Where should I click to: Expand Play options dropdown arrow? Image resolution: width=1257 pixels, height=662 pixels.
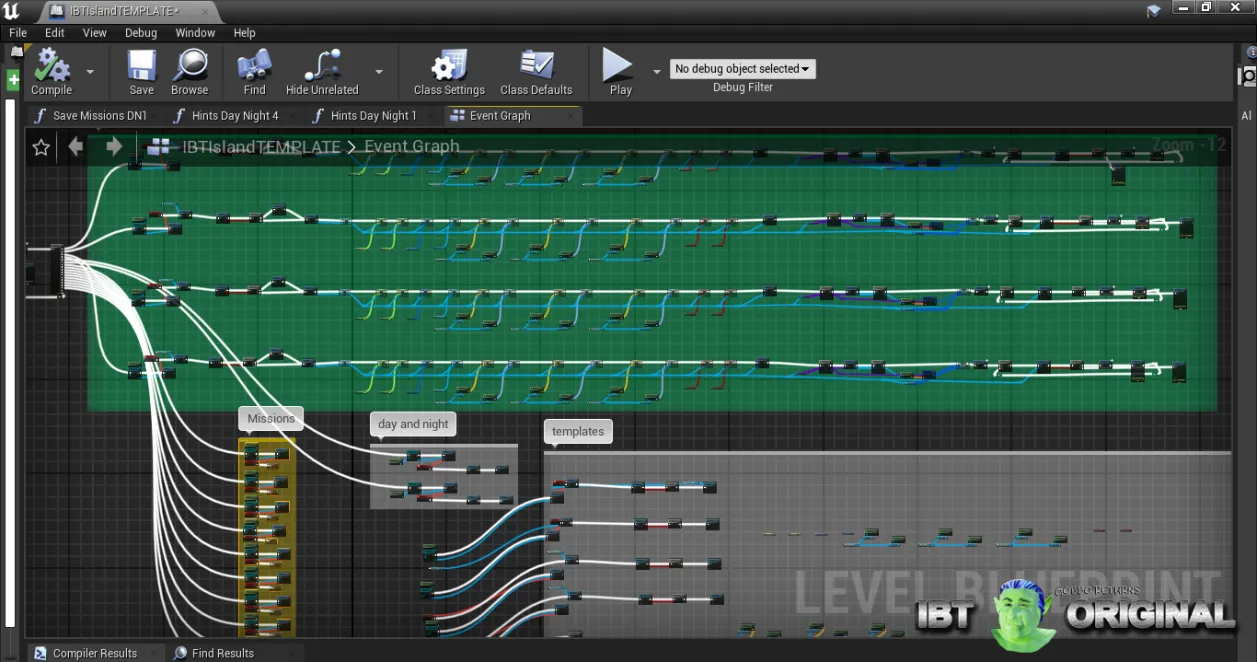656,72
